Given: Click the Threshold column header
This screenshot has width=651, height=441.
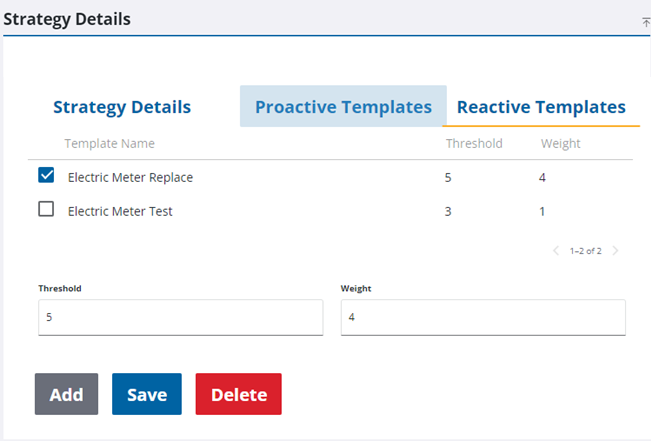Looking at the screenshot, I should point(473,144).
